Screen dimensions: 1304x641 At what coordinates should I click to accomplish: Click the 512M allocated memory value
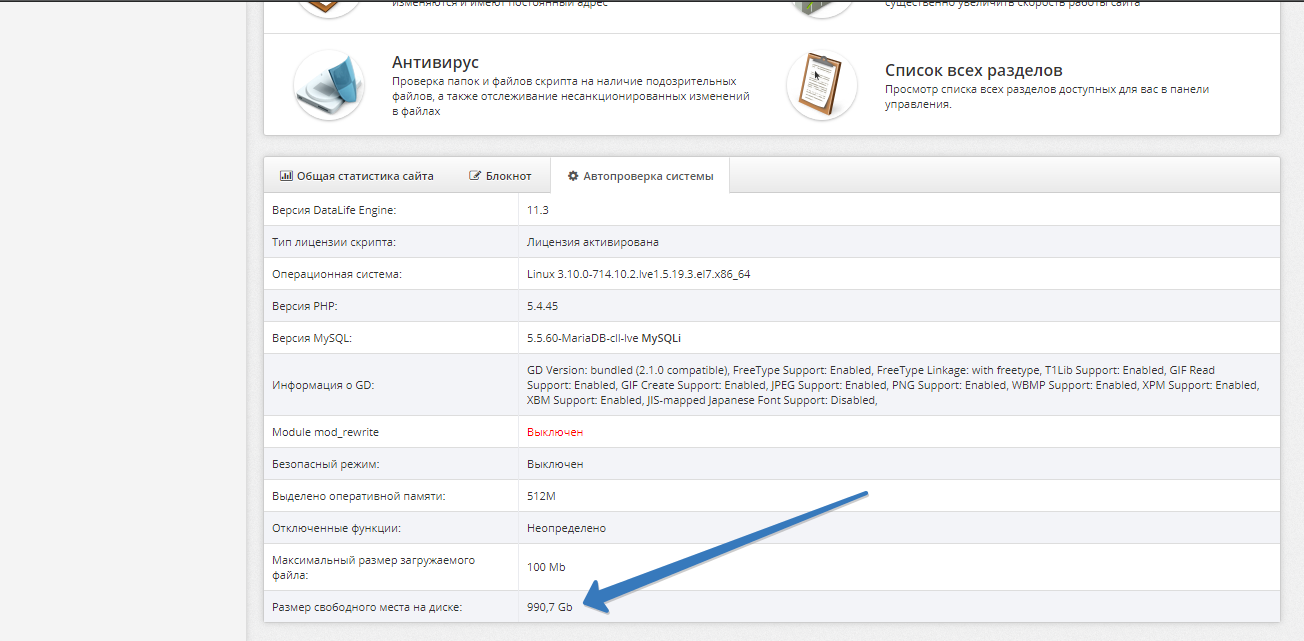(541, 496)
